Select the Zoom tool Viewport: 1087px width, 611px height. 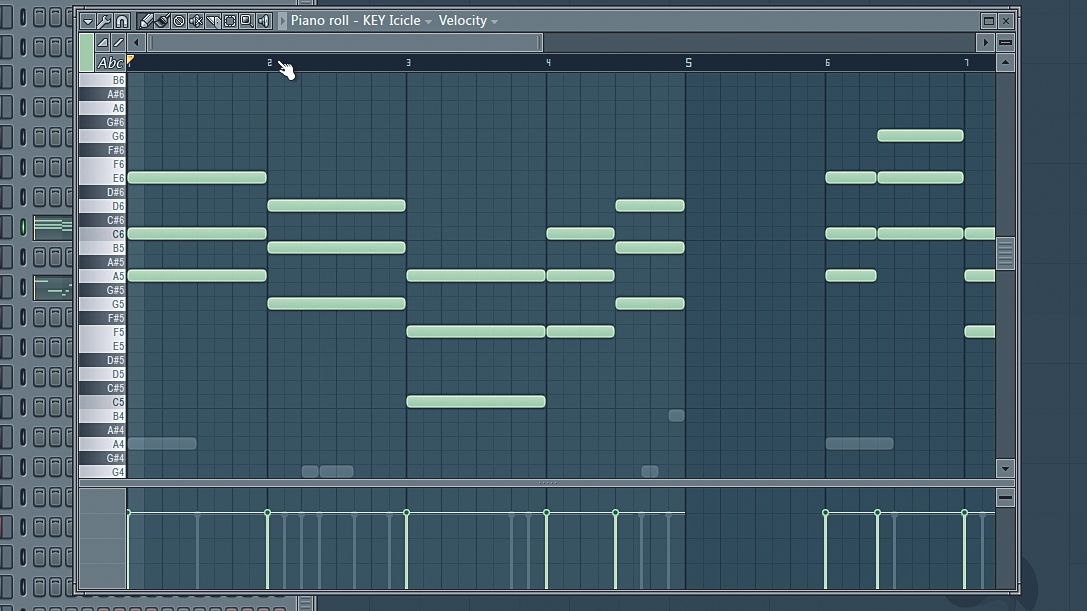pyautogui.click(x=245, y=20)
